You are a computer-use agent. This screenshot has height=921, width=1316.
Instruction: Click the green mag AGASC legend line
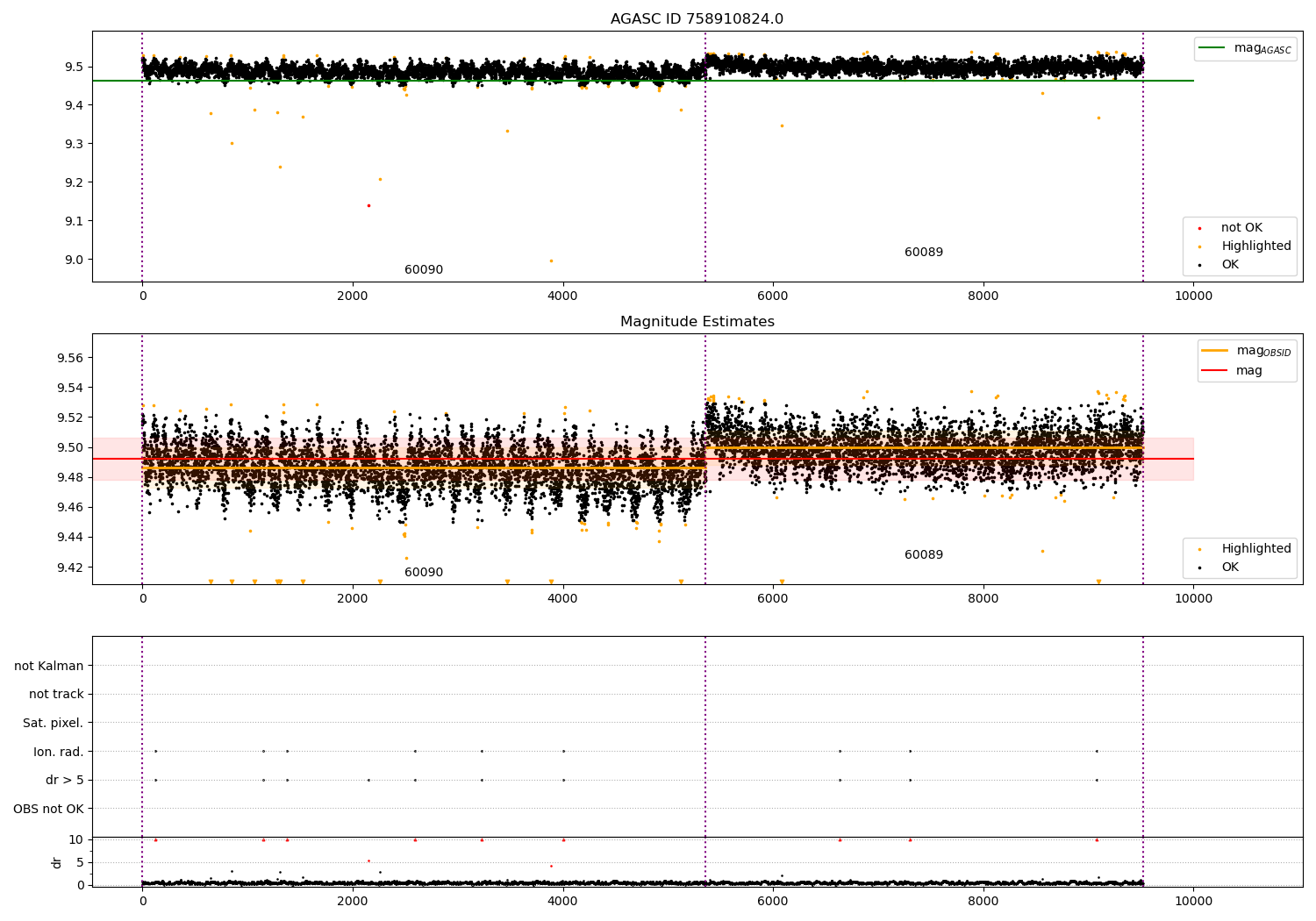pos(1212,48)
